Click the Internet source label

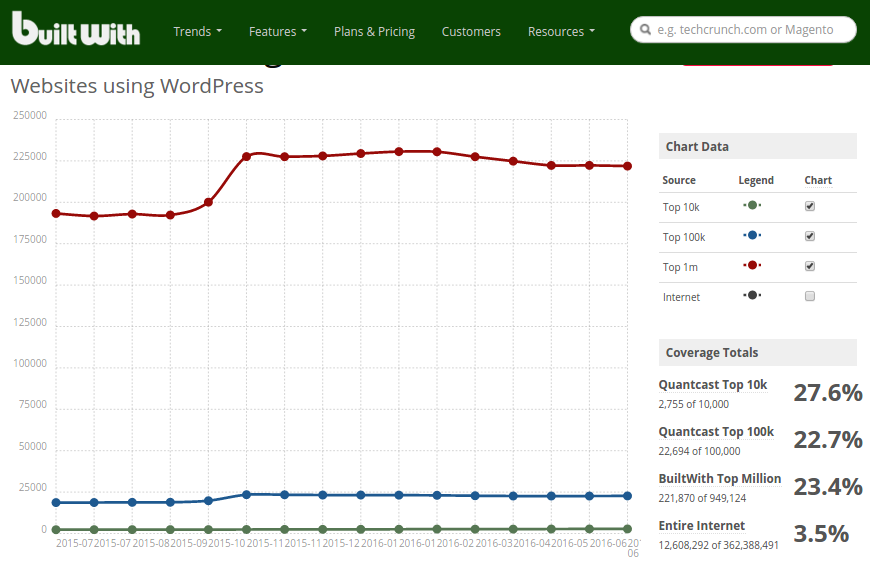681,297
